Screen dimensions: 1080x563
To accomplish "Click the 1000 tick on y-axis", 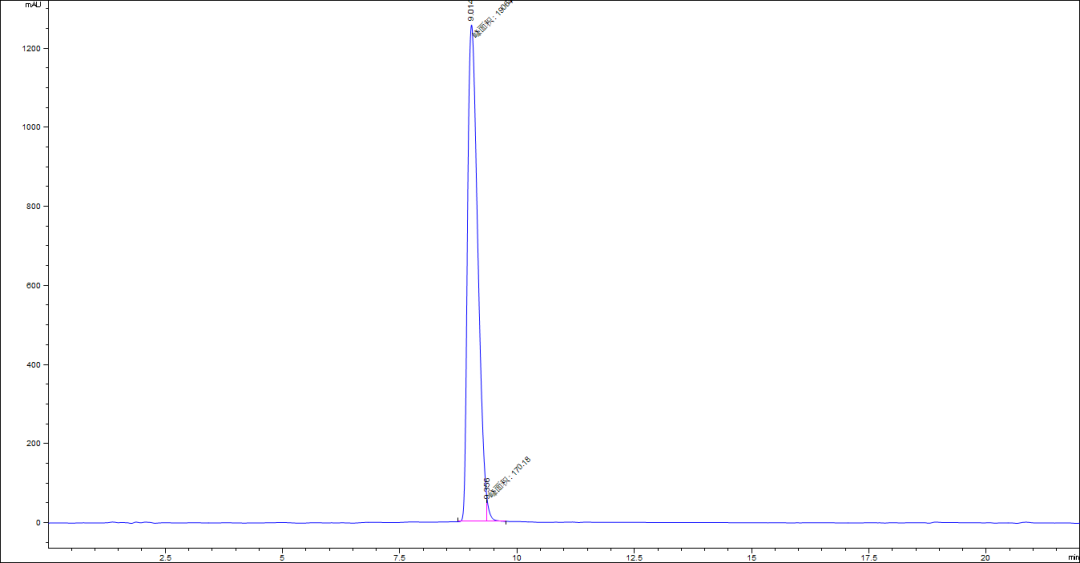I will click(x=31, y=127).
